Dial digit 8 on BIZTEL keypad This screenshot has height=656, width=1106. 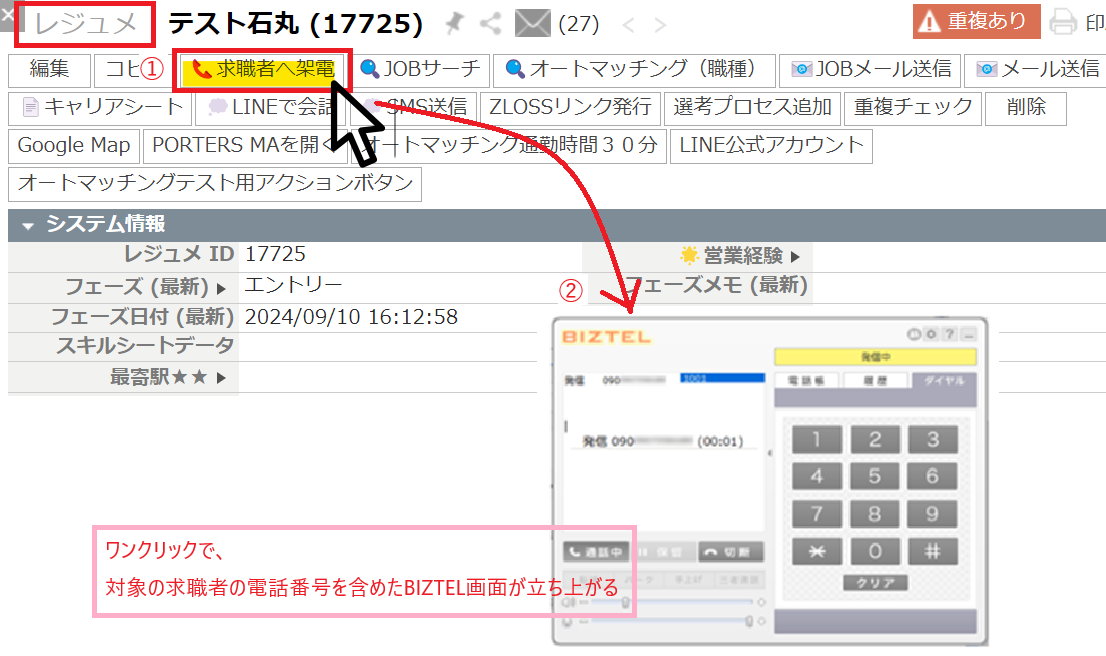pyautogui.click(x=875, y=514)
